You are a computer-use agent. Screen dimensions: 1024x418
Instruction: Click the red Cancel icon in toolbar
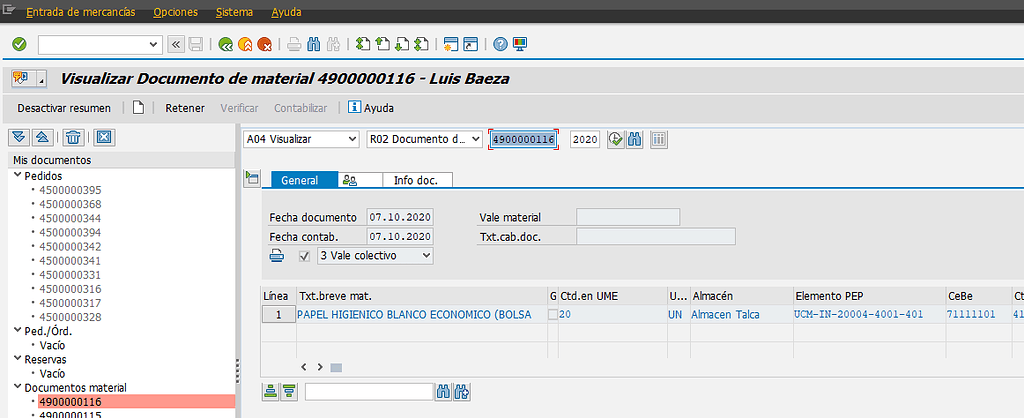pos(265,44)
